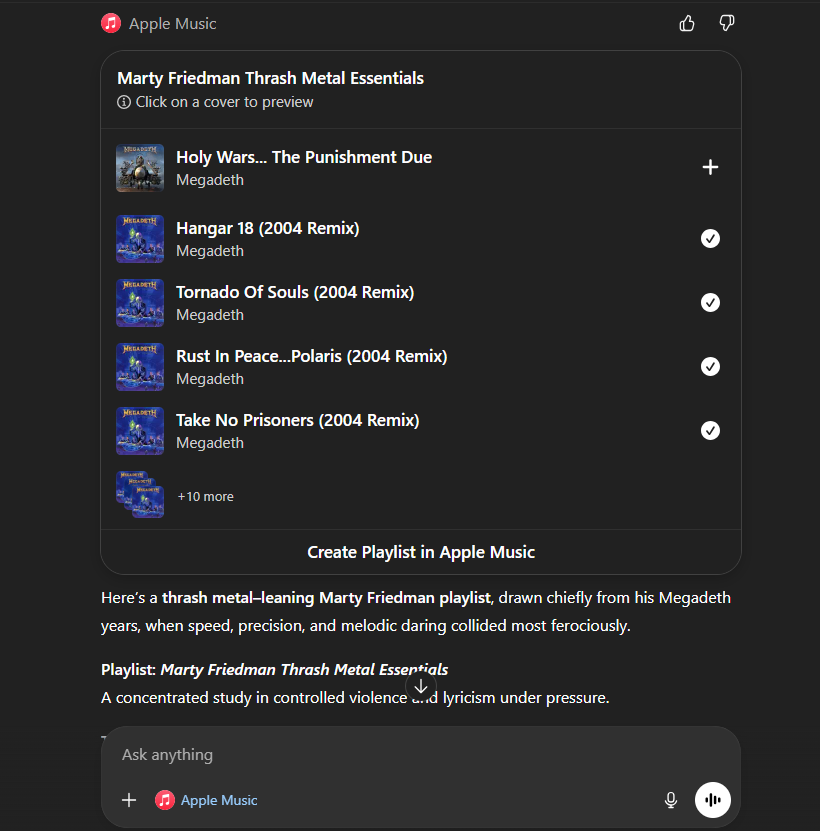Click the stacked album covers thumbnail
The height and width of the screenshot is (831, 820).
coord(140,494)
